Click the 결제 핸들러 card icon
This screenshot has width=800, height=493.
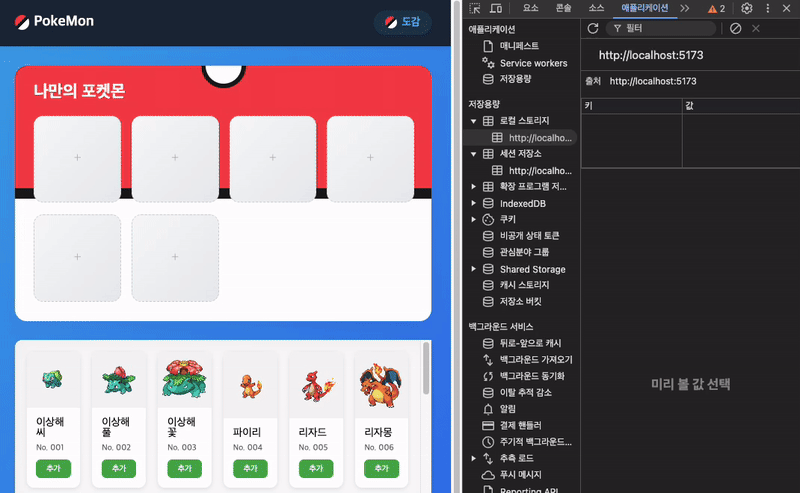pyautogui.click(x=488, y=426)
